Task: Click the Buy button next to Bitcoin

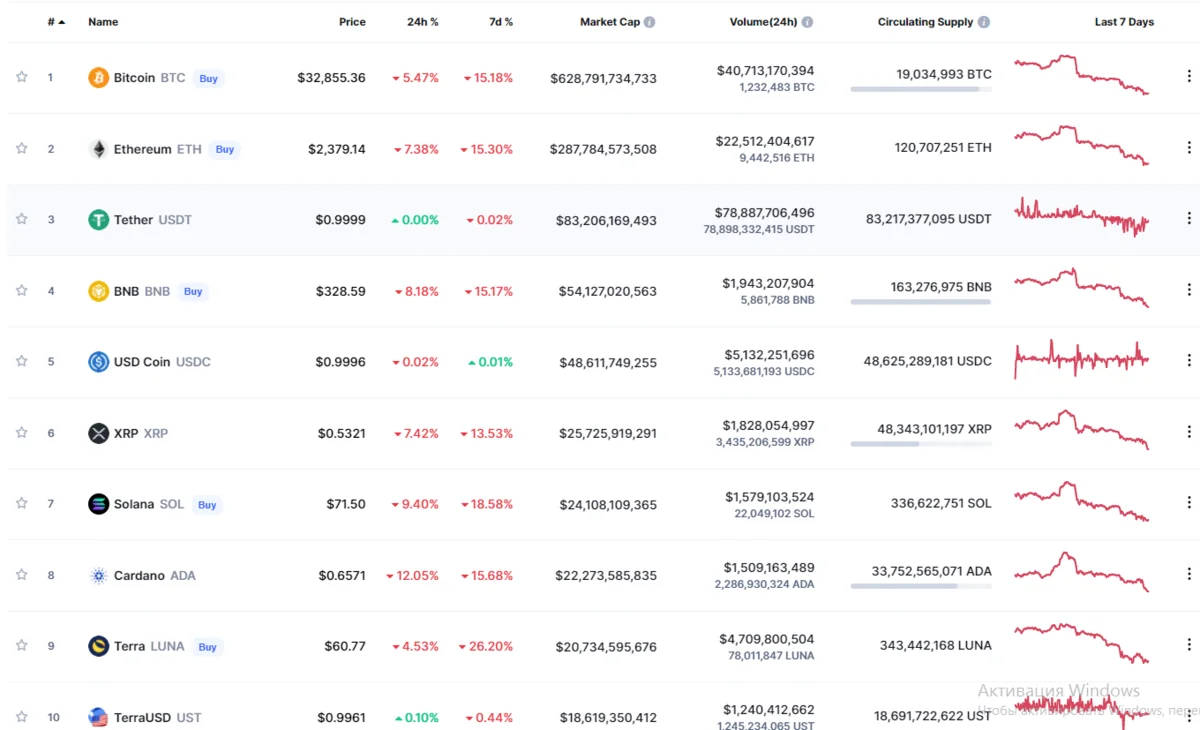Action: pyautogui.click(x=208, y=78)
